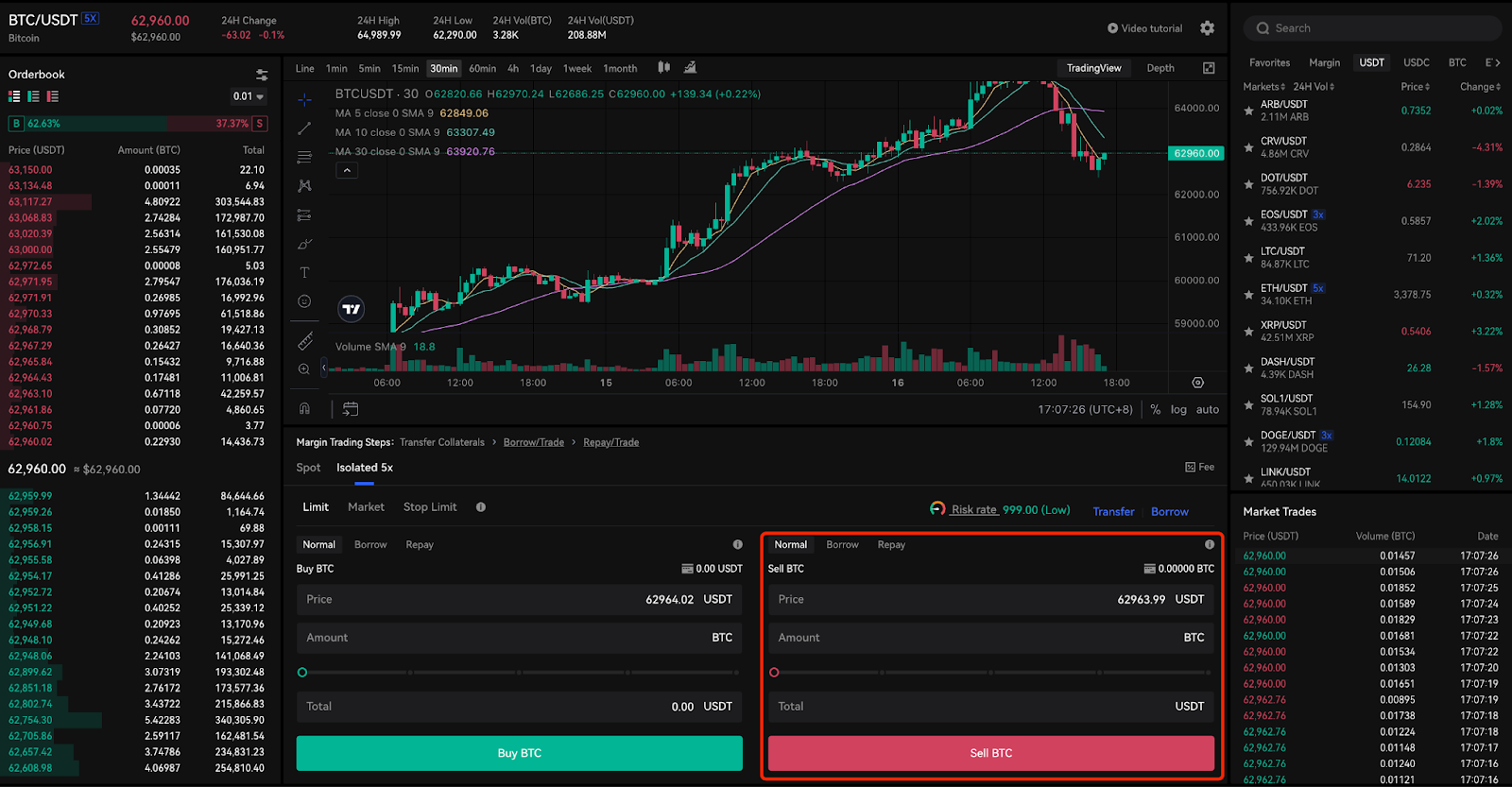Select the pattern drawing tool

click(x=304, y=186)
